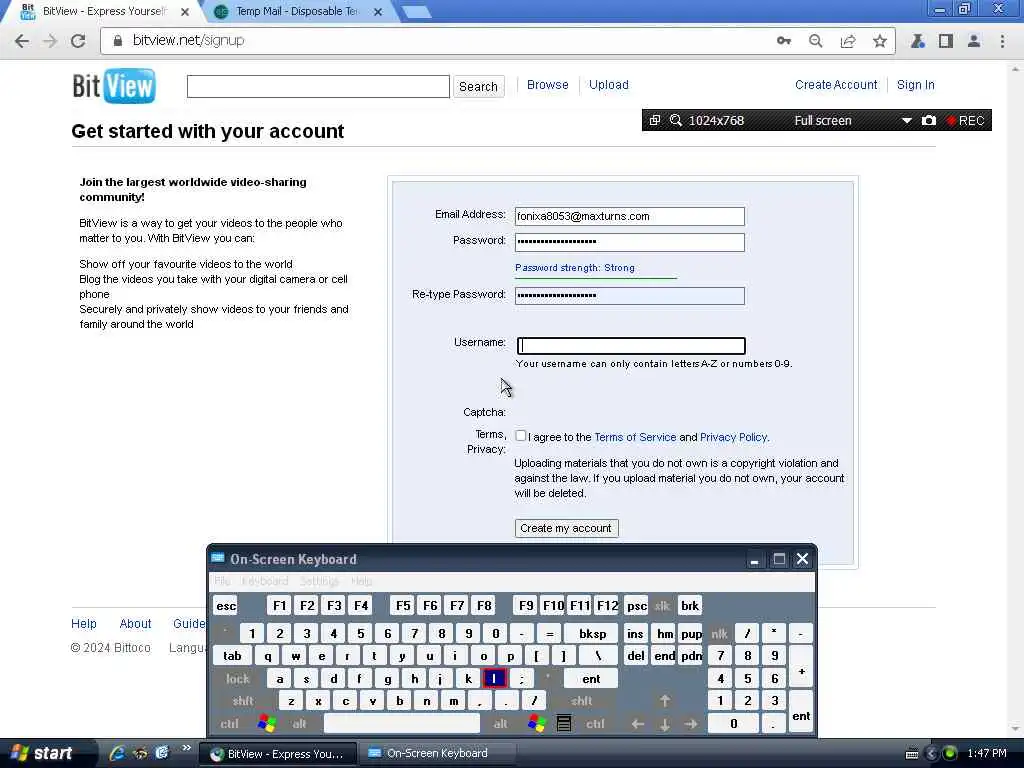This screenshot has width=1024, height=768.
Task: Open the Terms of Service link
Action: click(635, 437)
